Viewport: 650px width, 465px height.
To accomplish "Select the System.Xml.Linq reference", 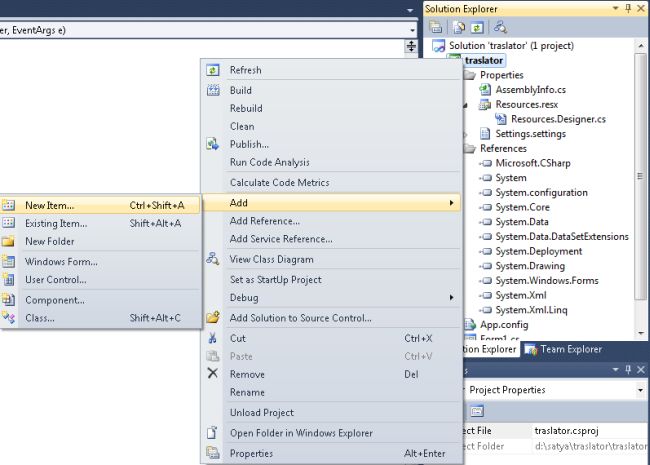I will click(x=531, y=310).
